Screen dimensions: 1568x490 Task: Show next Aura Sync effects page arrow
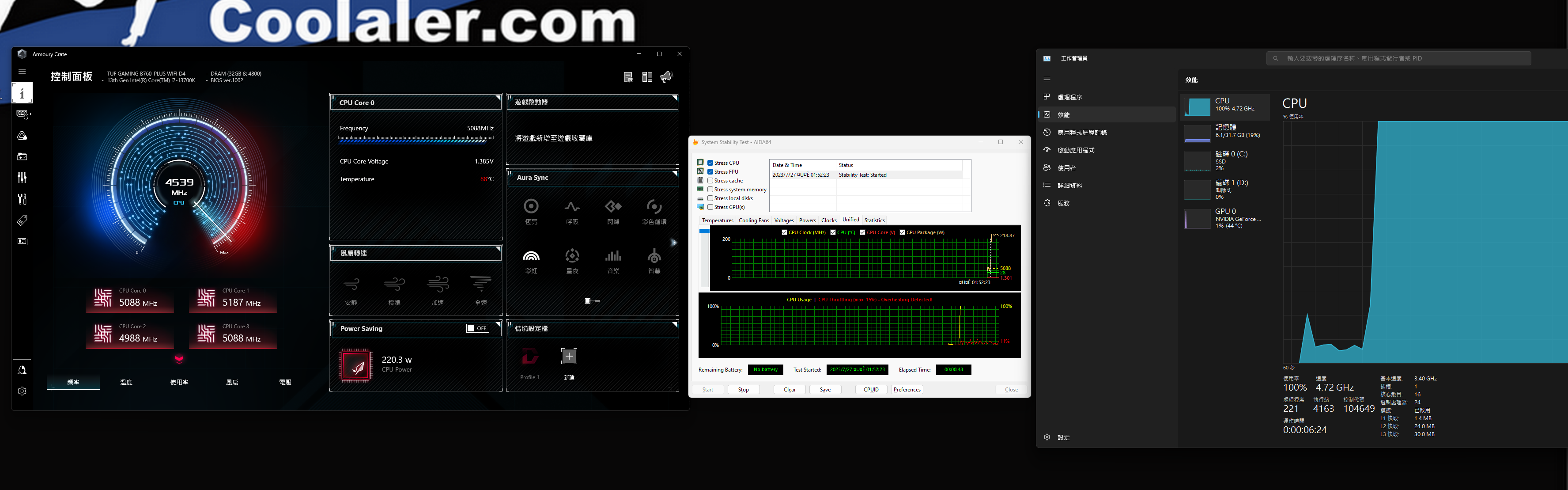click(674, 243)
